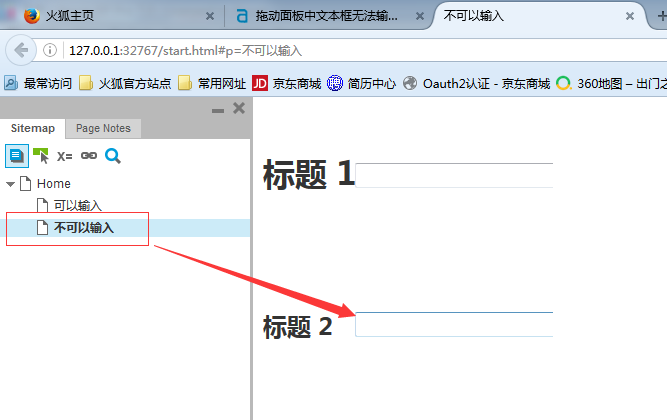The width and height of the screenshot is (667, 420).
Task: Click the page icon next to Home
Action: (26, 183)
